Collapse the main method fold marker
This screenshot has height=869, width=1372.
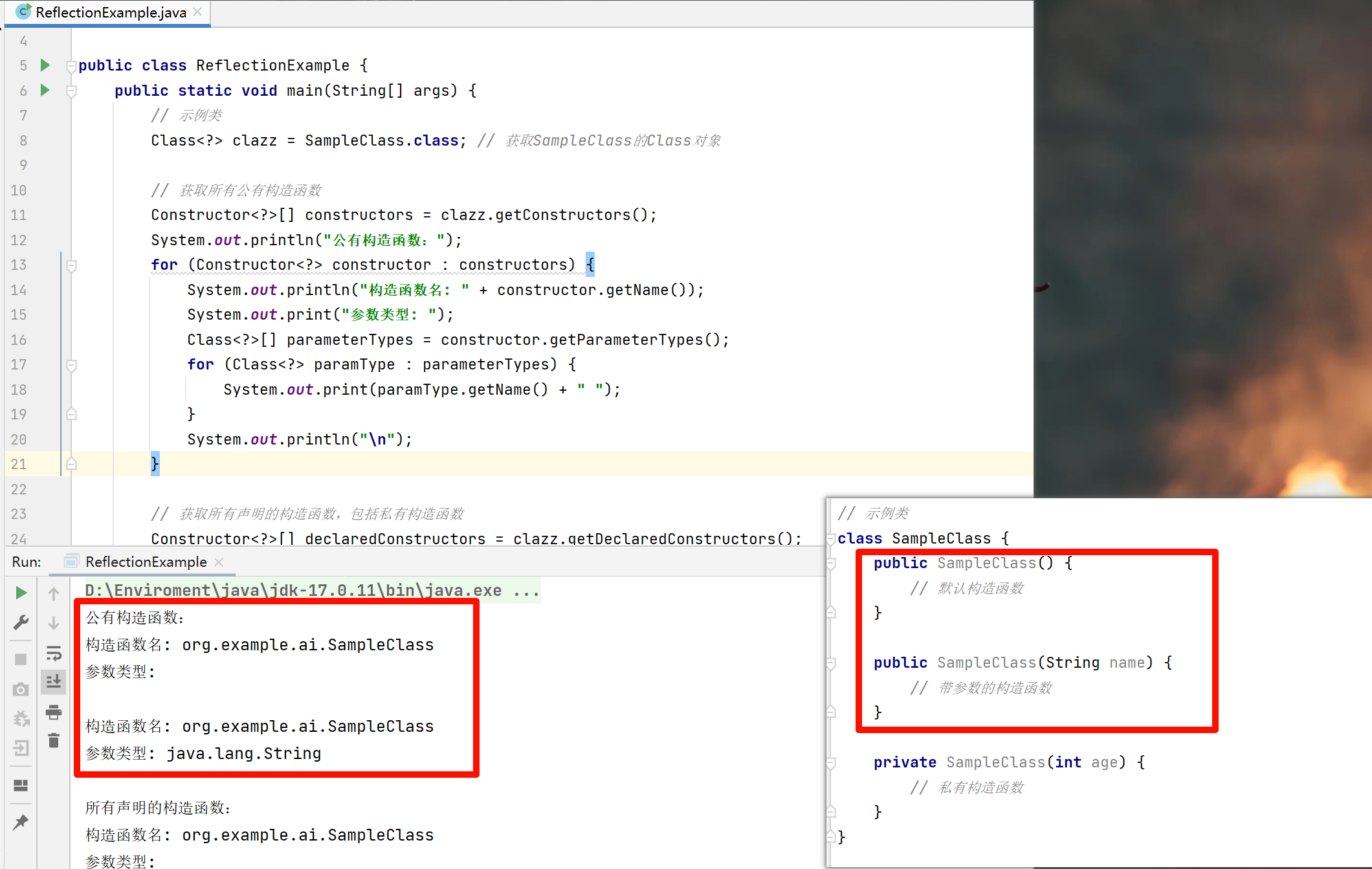point(71,91)
